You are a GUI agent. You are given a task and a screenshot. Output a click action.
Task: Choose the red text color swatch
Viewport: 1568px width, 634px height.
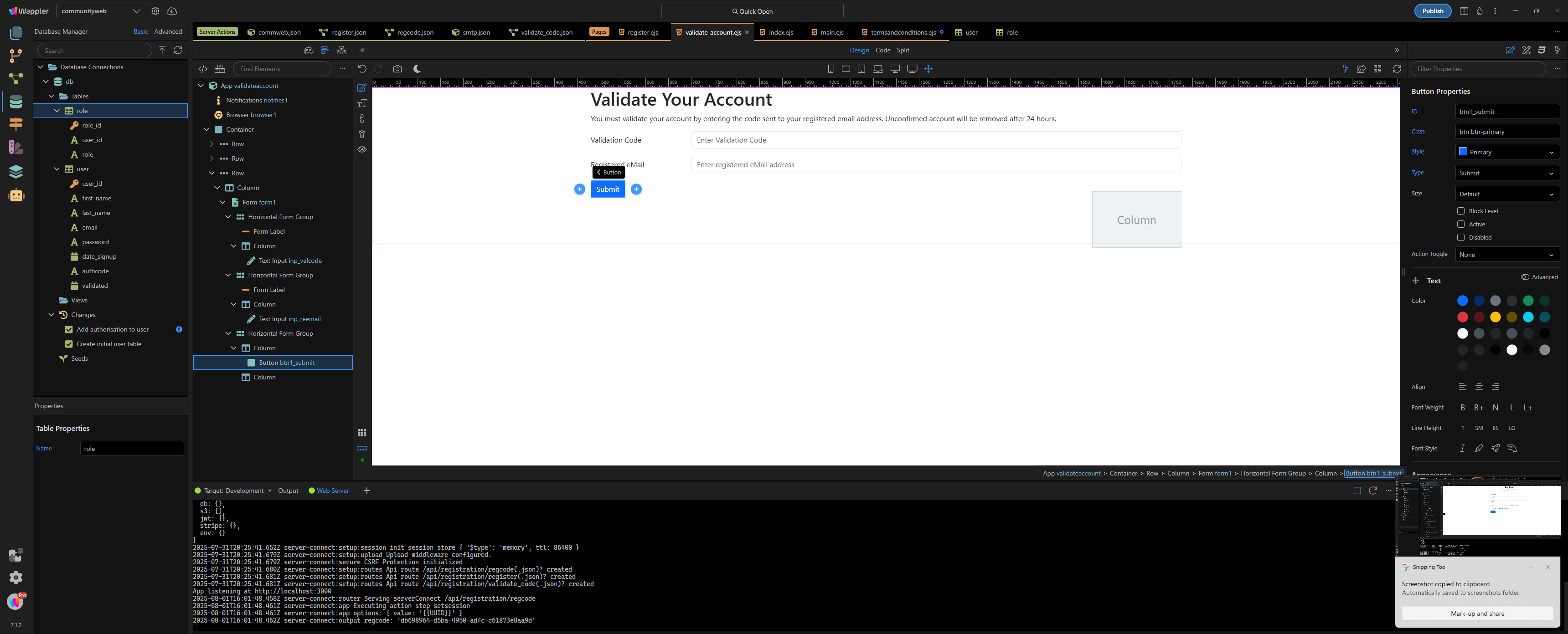pyautogui.click(x=1462, y=317)
